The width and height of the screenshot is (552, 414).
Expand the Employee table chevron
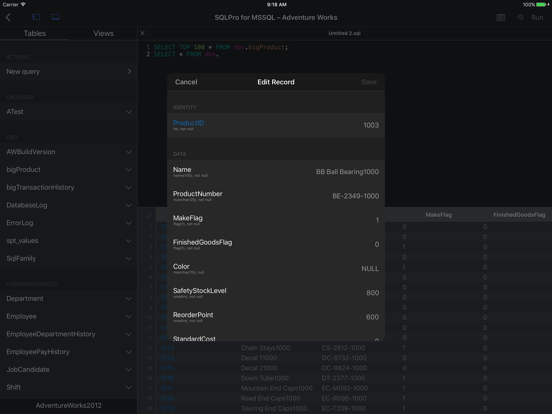(128, 316)
